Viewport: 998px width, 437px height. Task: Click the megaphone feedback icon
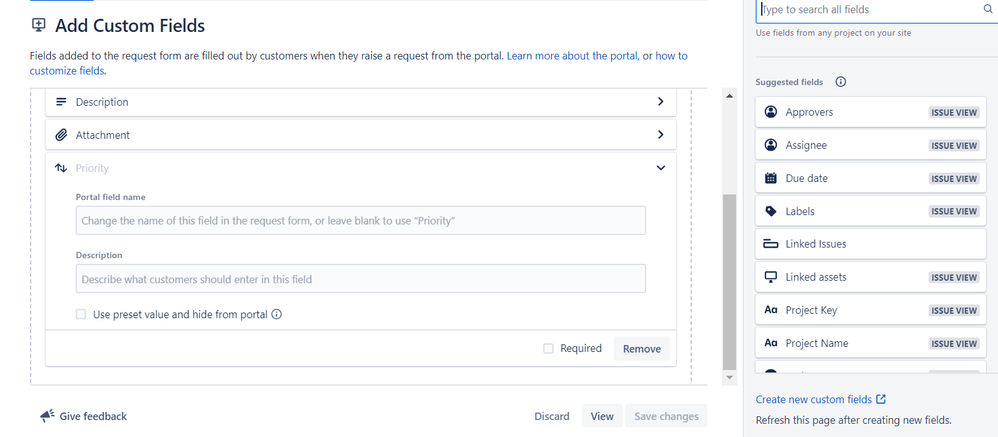click(47, 416)
